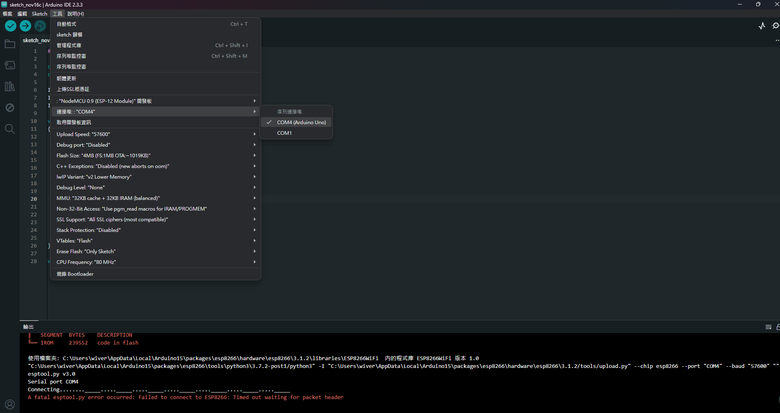Screen dimensions: 780x413
Task: Open the 編輯 menu in menu bar
Action: point(22,14)
